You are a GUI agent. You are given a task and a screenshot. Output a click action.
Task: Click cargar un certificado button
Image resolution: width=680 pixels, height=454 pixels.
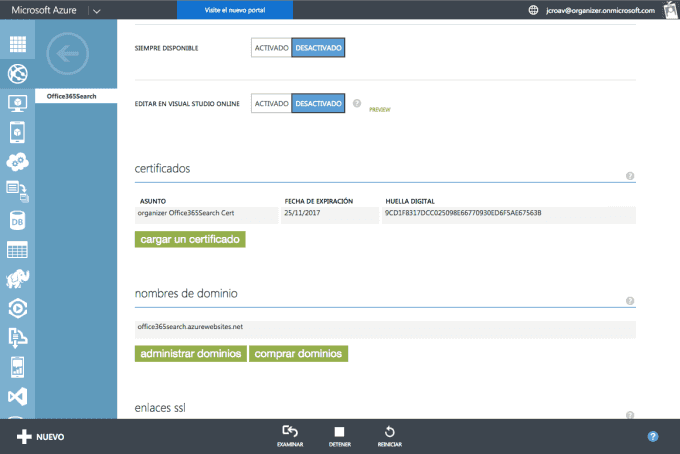click(x=190, y=239)
